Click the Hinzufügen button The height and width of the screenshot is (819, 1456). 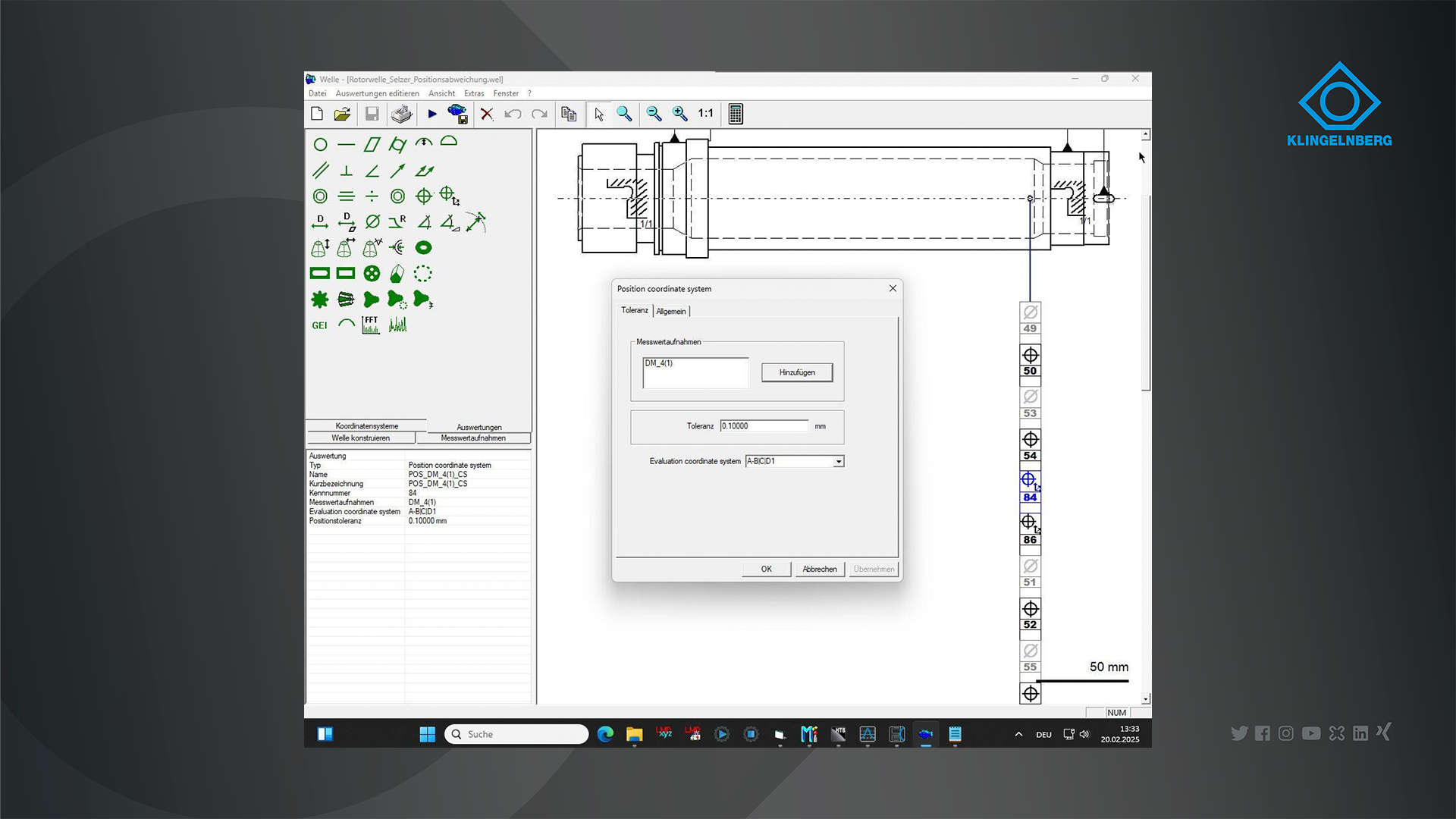click(x=797, y=372)
